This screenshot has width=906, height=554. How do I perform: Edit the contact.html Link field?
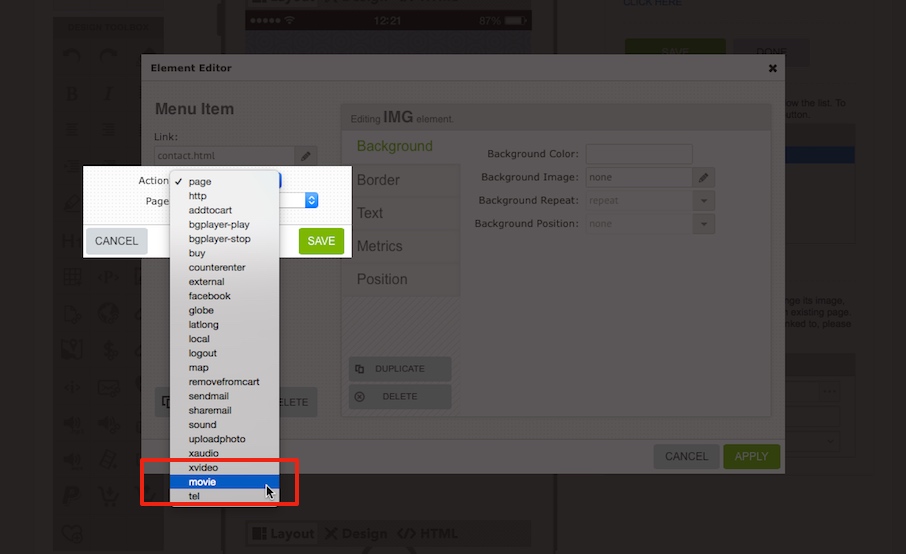(x=224, y=155)
